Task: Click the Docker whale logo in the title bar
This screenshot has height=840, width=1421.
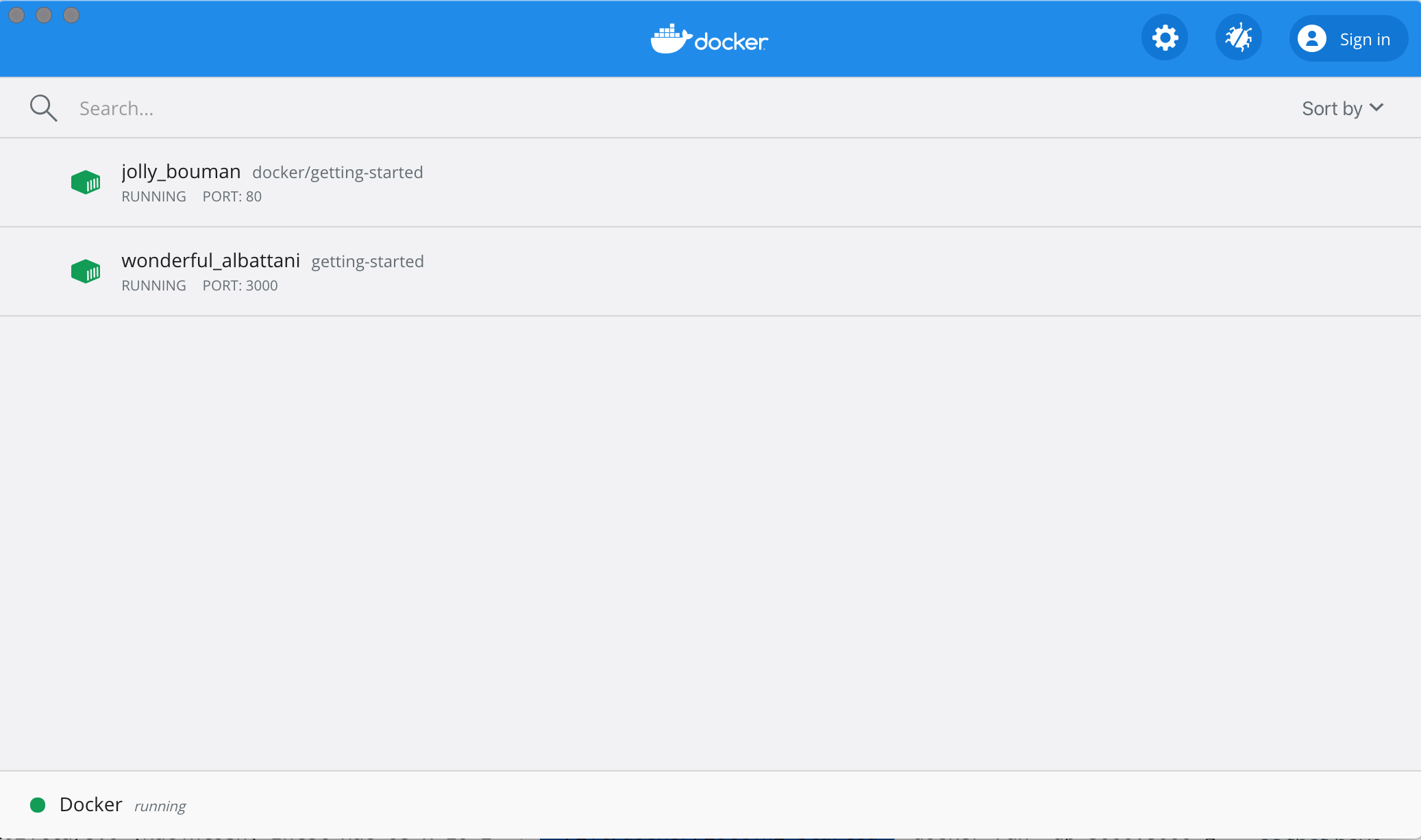Action: coord(708,39)
